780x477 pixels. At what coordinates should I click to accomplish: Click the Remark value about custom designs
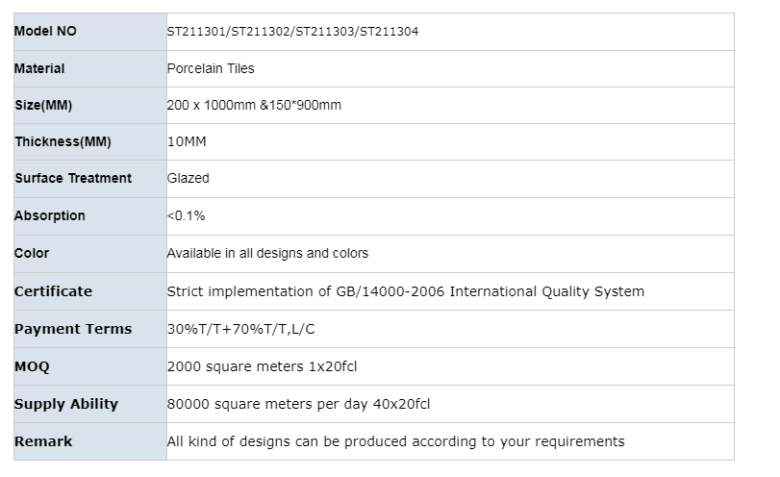[x=395, y=441]
